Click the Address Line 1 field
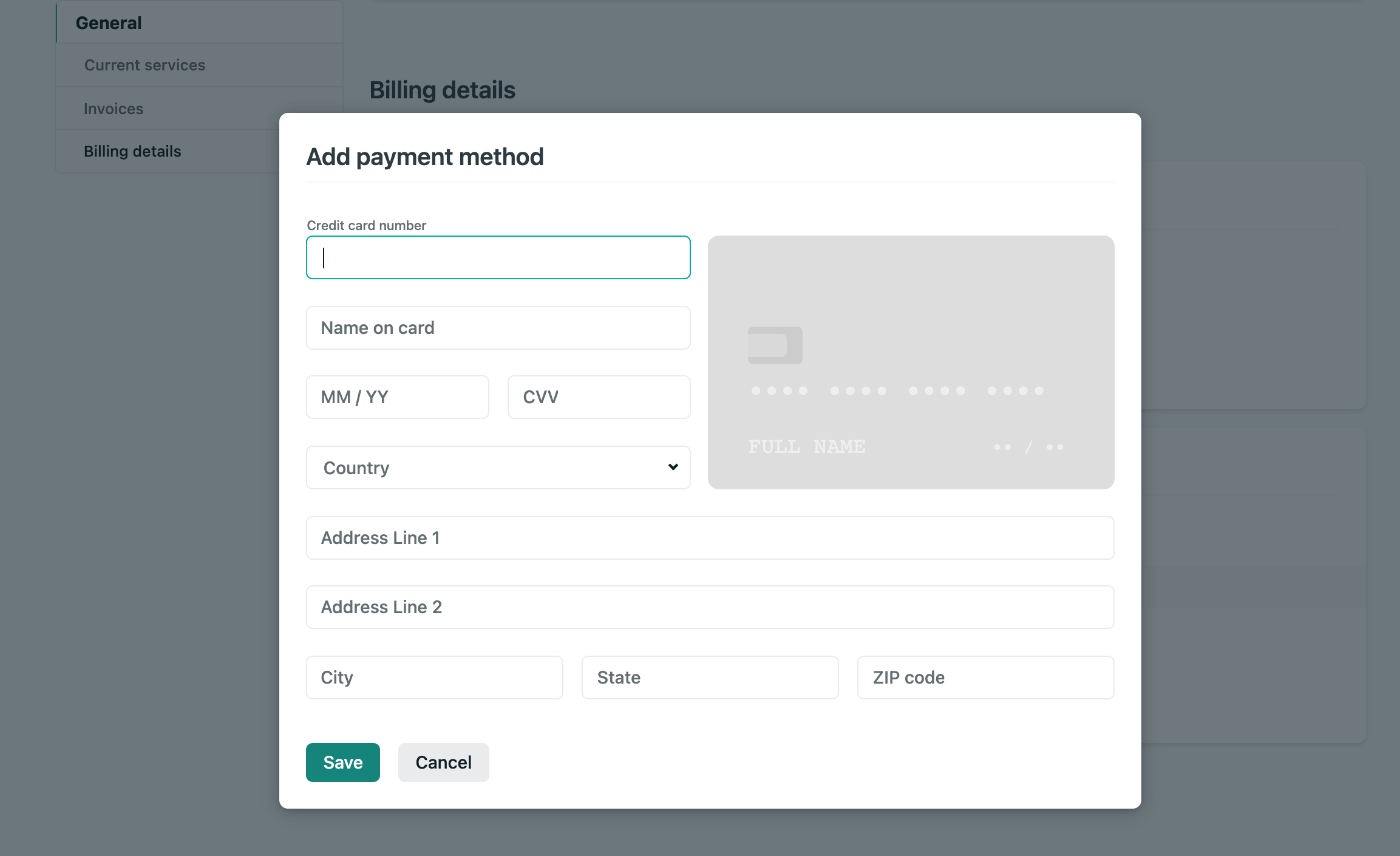This screenshot has height=856, width=1400. tap(710, 538)
